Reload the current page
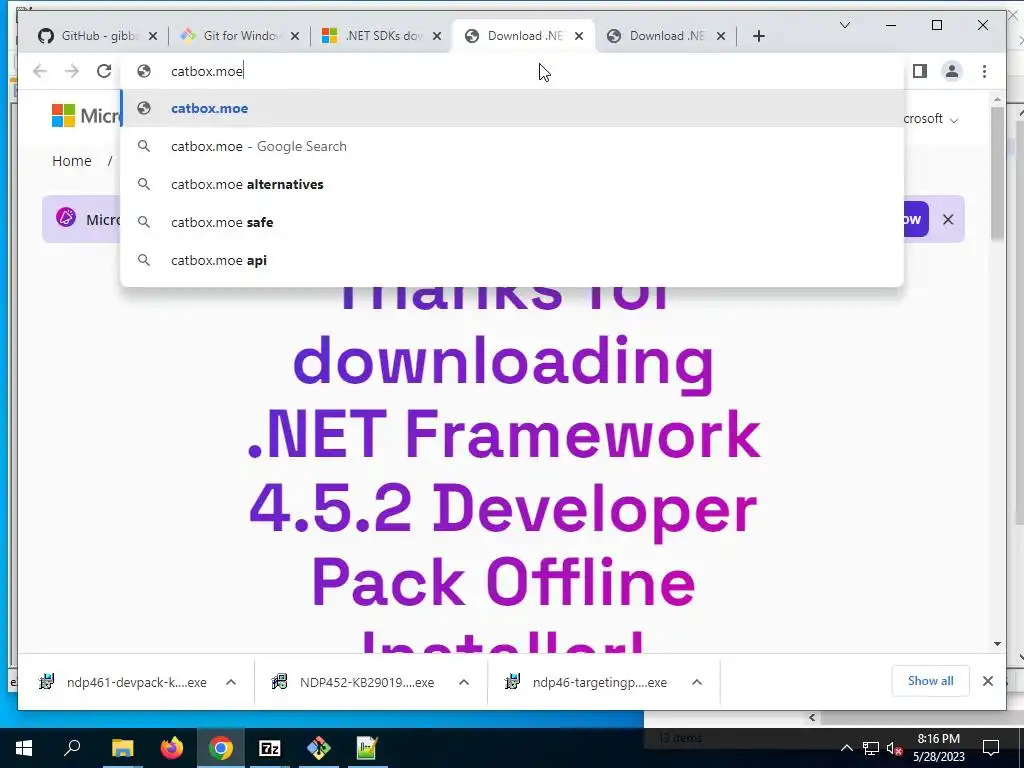Screen dimensions: 1024x768 click(x=104, y=71)
